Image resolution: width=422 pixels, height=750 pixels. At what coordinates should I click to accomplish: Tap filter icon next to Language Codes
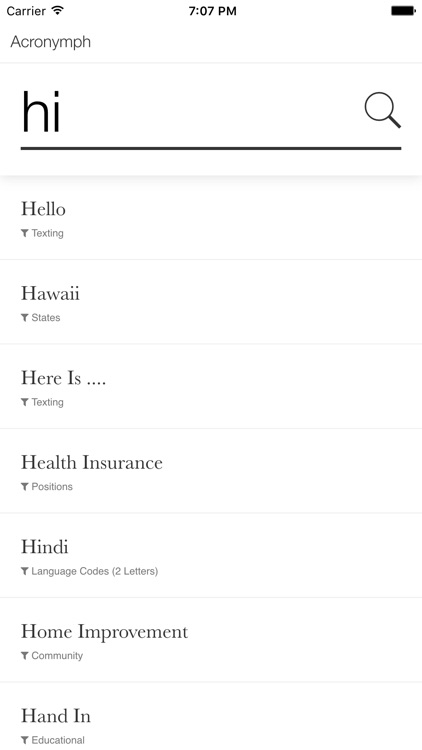[25, 571]
